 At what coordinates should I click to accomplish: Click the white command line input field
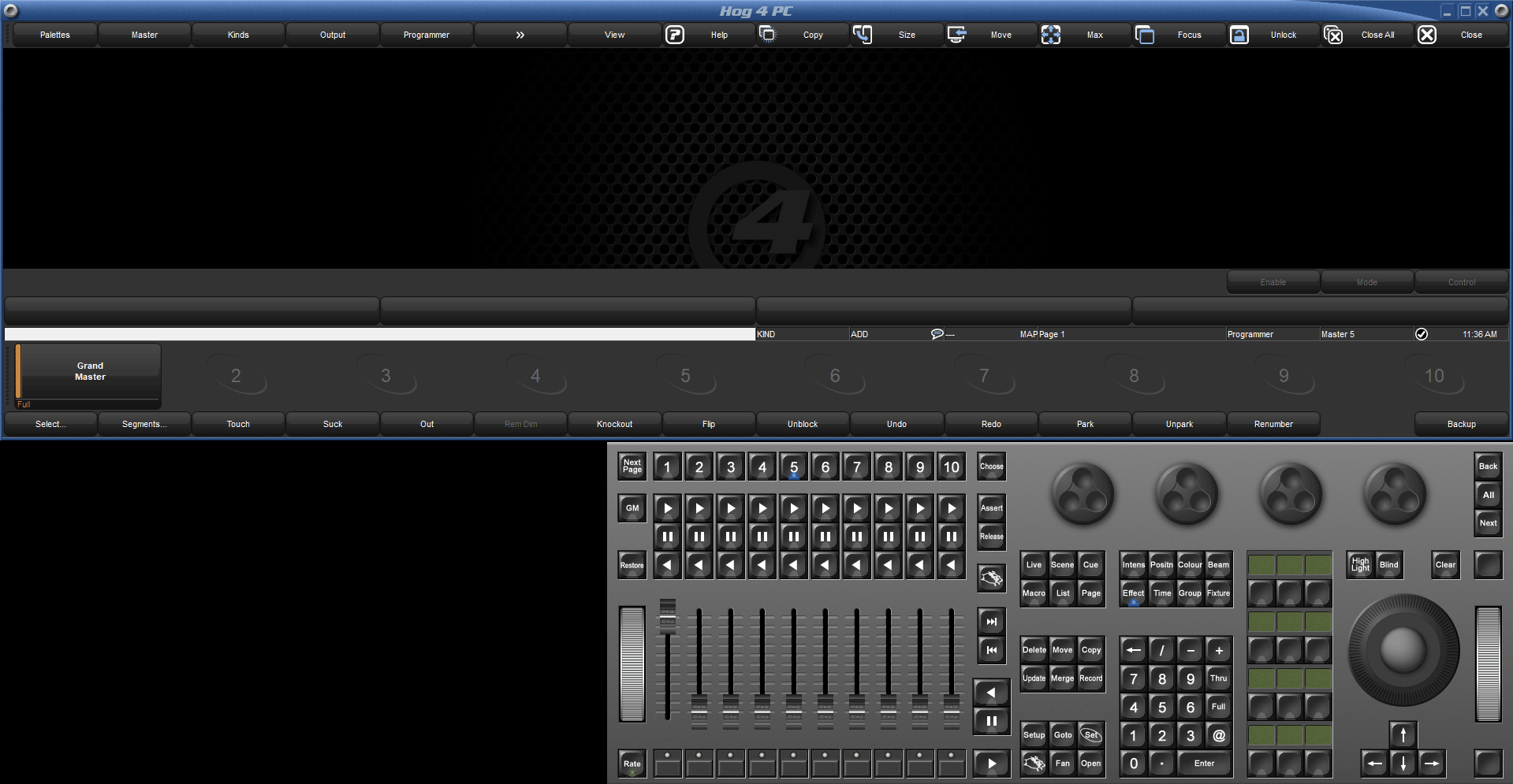pyautogui.click(x=379, y=334)
